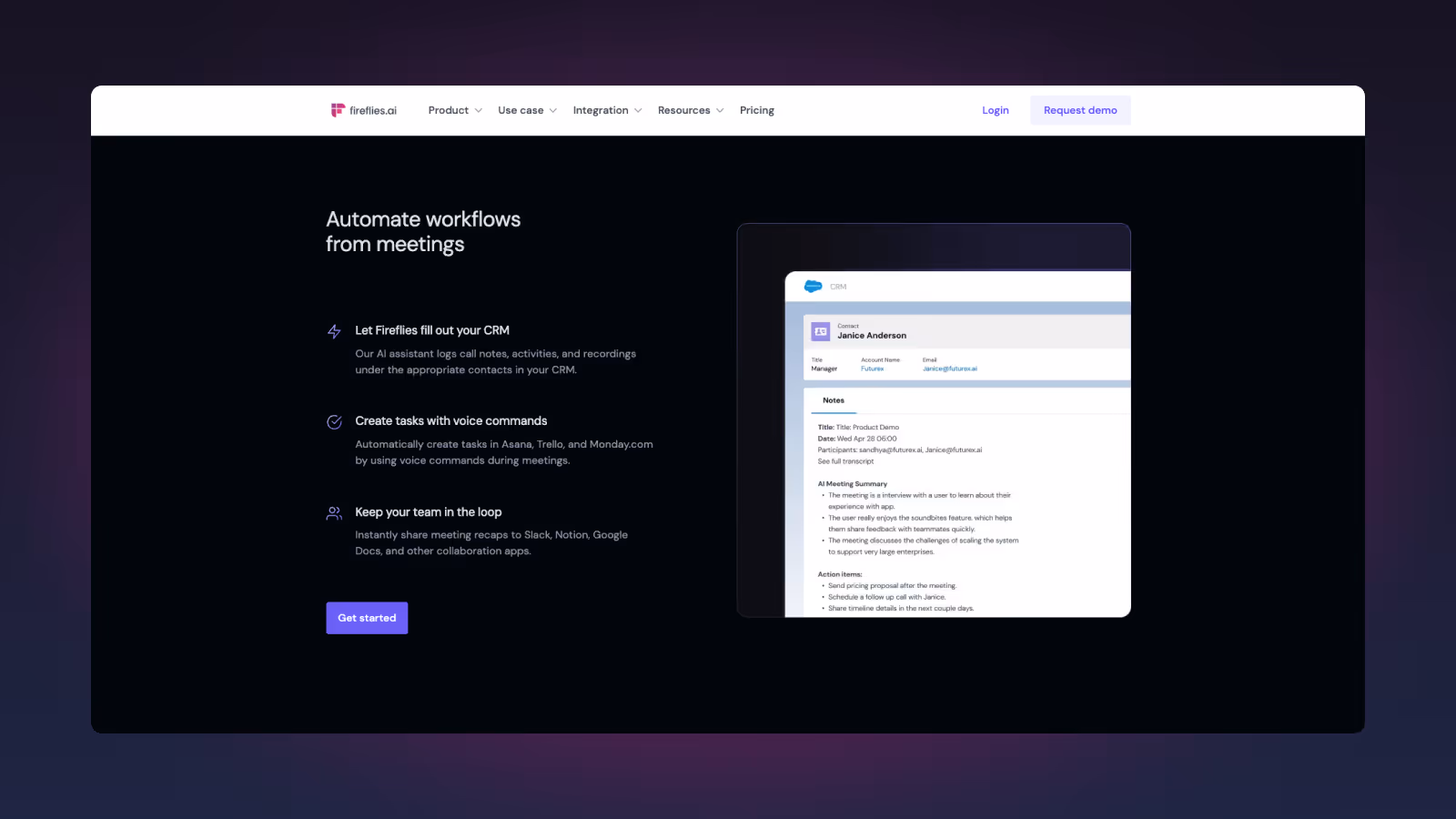The image size is (1456, 819).
Task: Click the 'Keep your team in the loop' heading
Action: (x=429, y=512)
